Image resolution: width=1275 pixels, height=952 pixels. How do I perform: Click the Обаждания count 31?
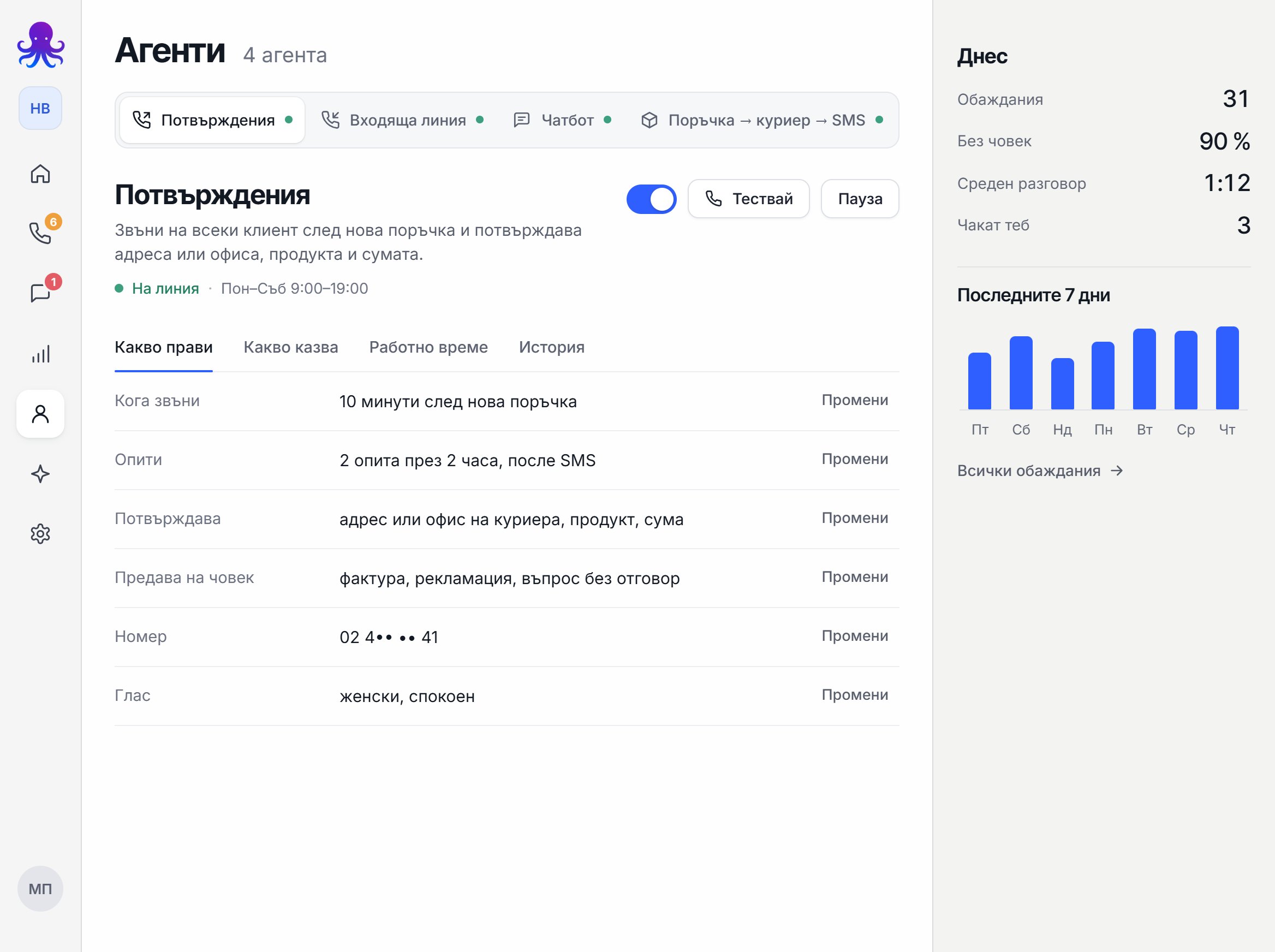tap(1236, 99)
